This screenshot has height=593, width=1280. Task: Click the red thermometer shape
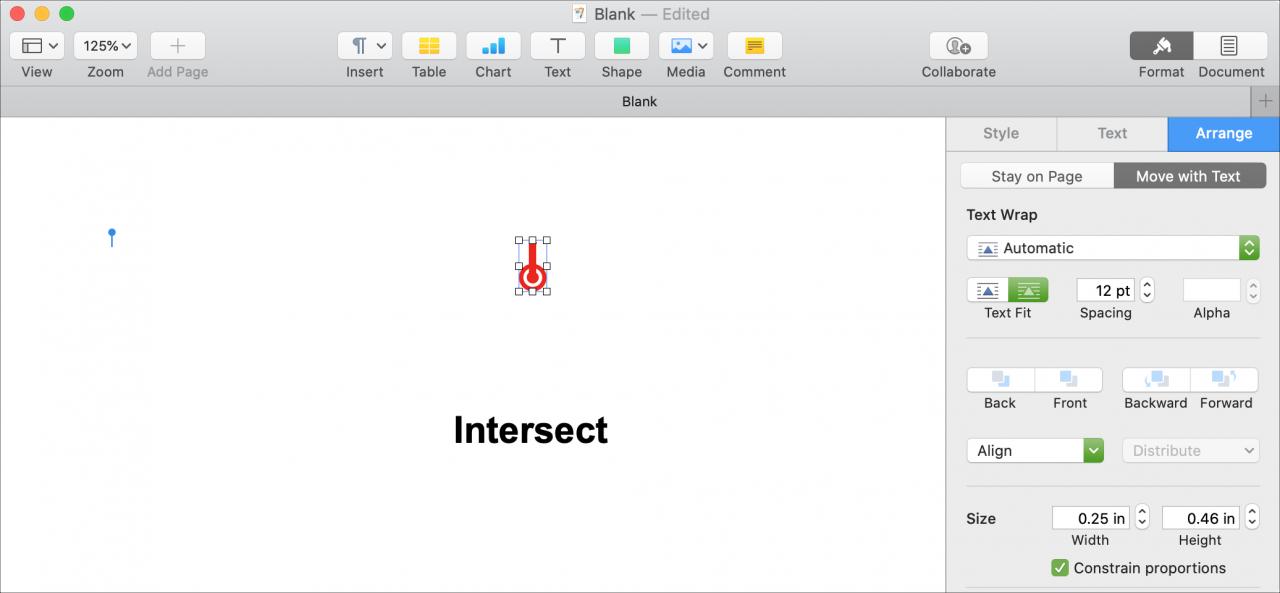[x=533, y=266]
